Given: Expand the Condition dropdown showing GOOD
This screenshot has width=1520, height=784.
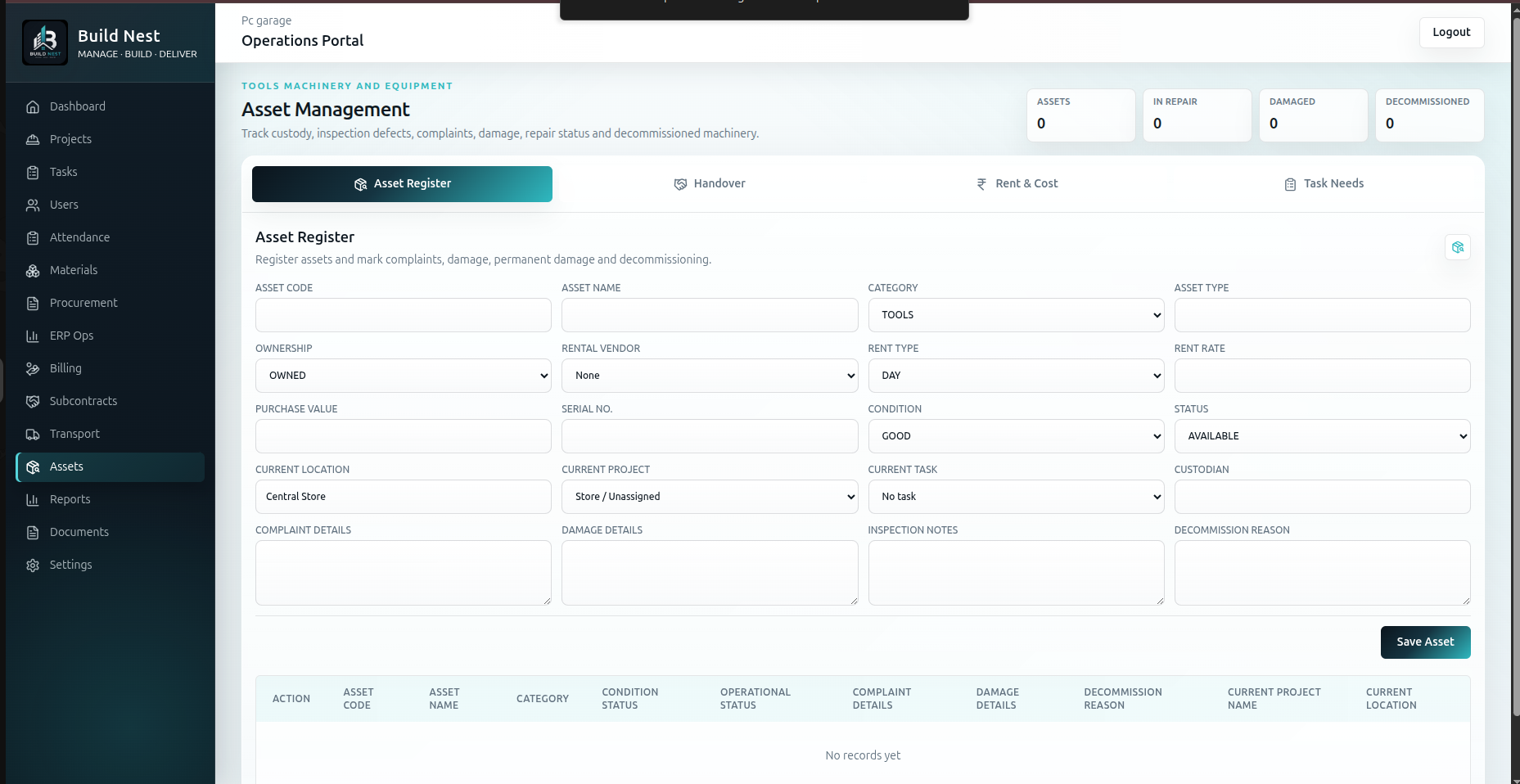Looking at the screenshot, I should tap(1016, 436).
